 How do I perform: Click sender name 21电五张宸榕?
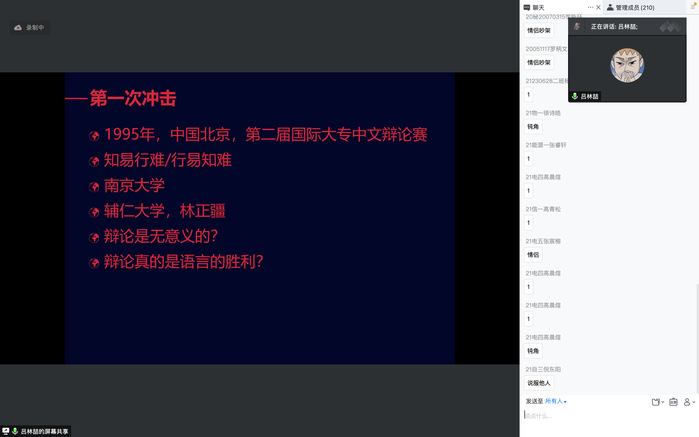543,241
